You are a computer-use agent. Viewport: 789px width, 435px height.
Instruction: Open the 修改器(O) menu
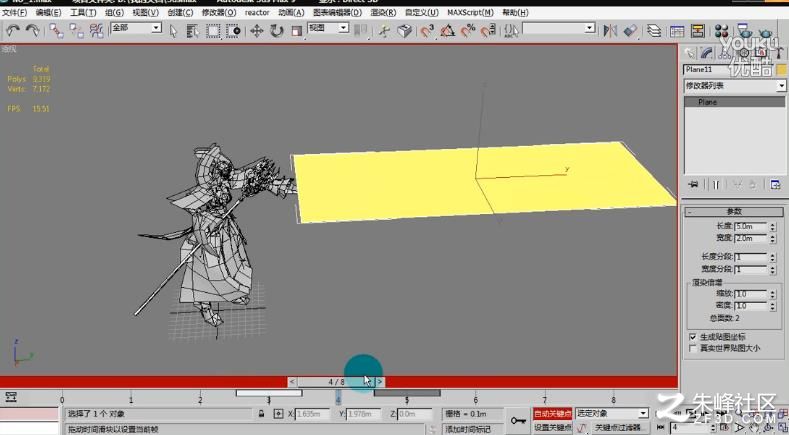(219, 13)
